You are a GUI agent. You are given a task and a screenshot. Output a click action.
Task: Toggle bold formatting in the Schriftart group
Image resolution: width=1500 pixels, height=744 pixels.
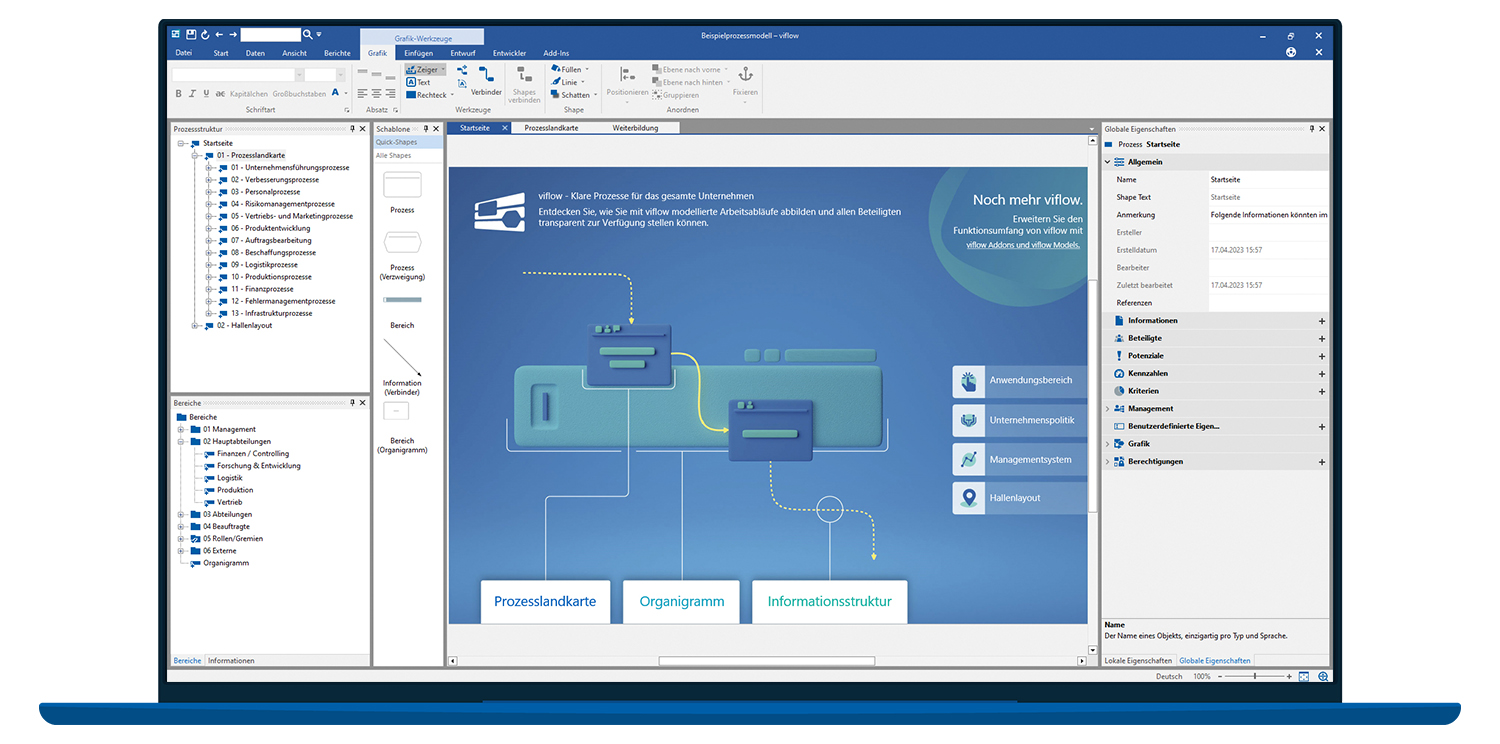[x=178, y=92]
